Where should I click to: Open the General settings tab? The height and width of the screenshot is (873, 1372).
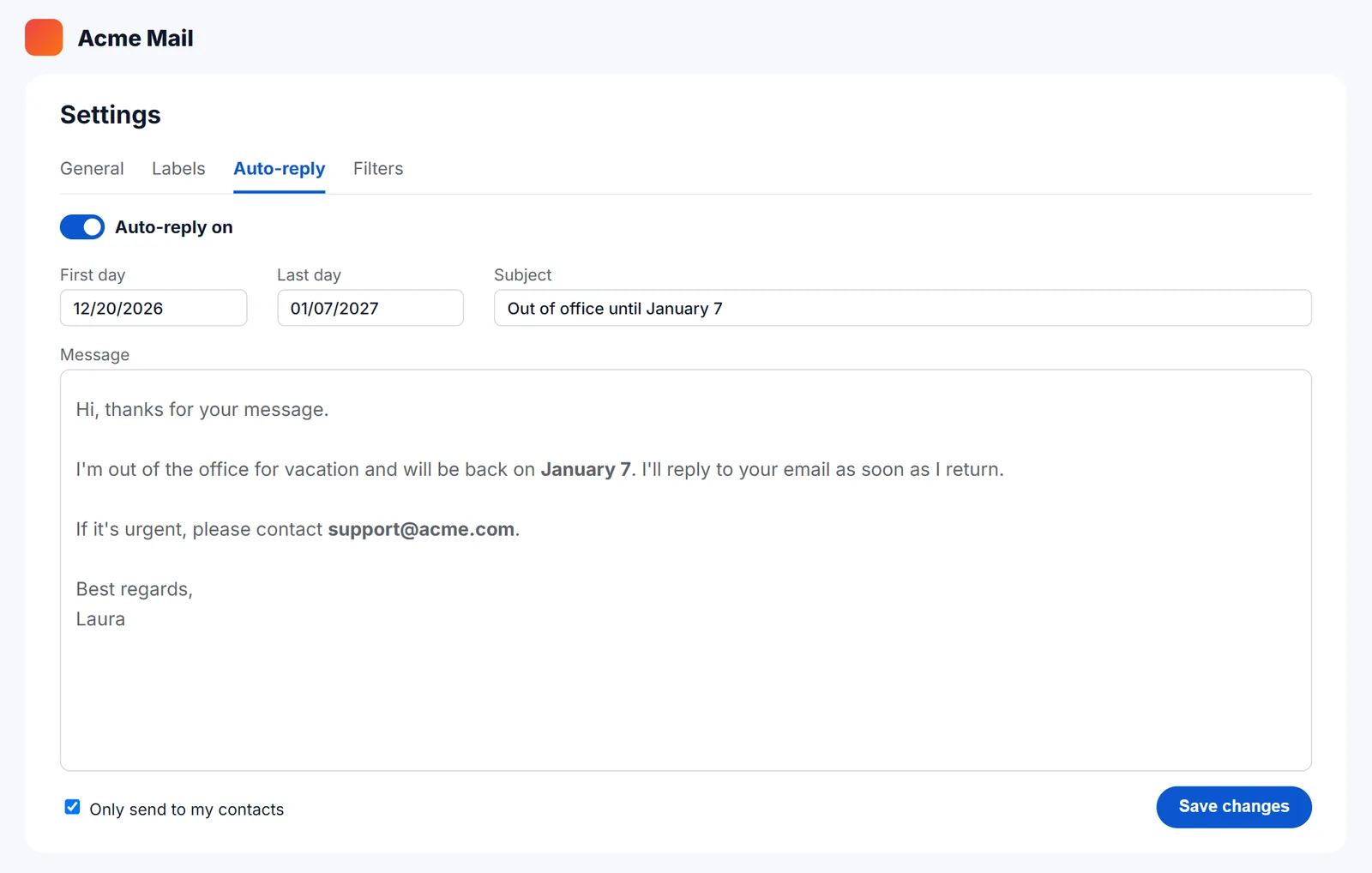tap(92, 169)
